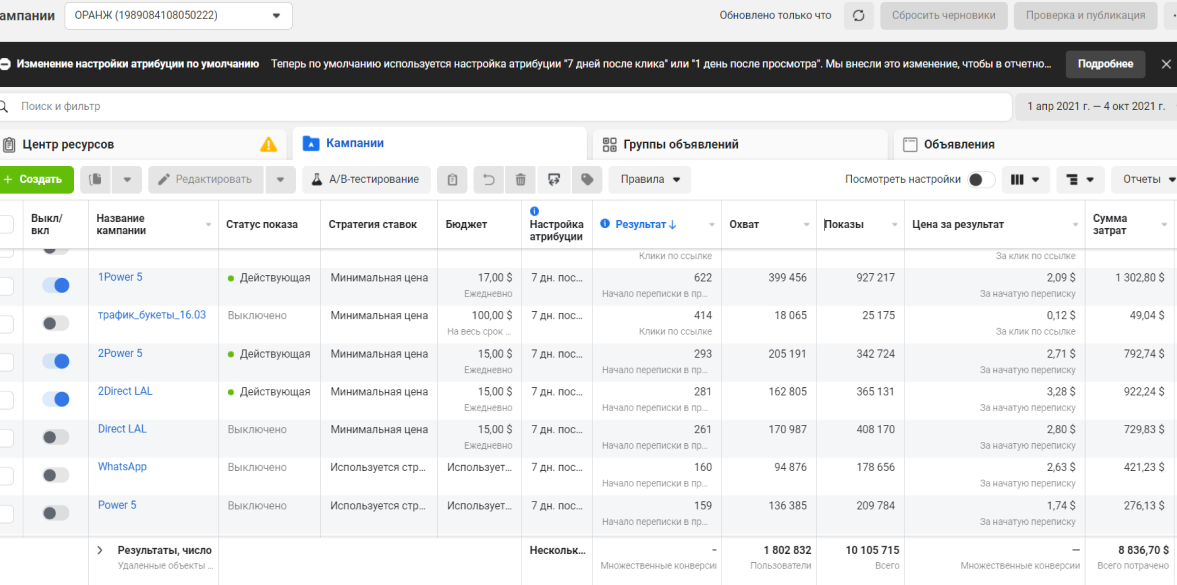The height and width of the screenshot is (585, 1177).
Task: Toggle 2Power 5 campaign switch
Action: [56, 361]
